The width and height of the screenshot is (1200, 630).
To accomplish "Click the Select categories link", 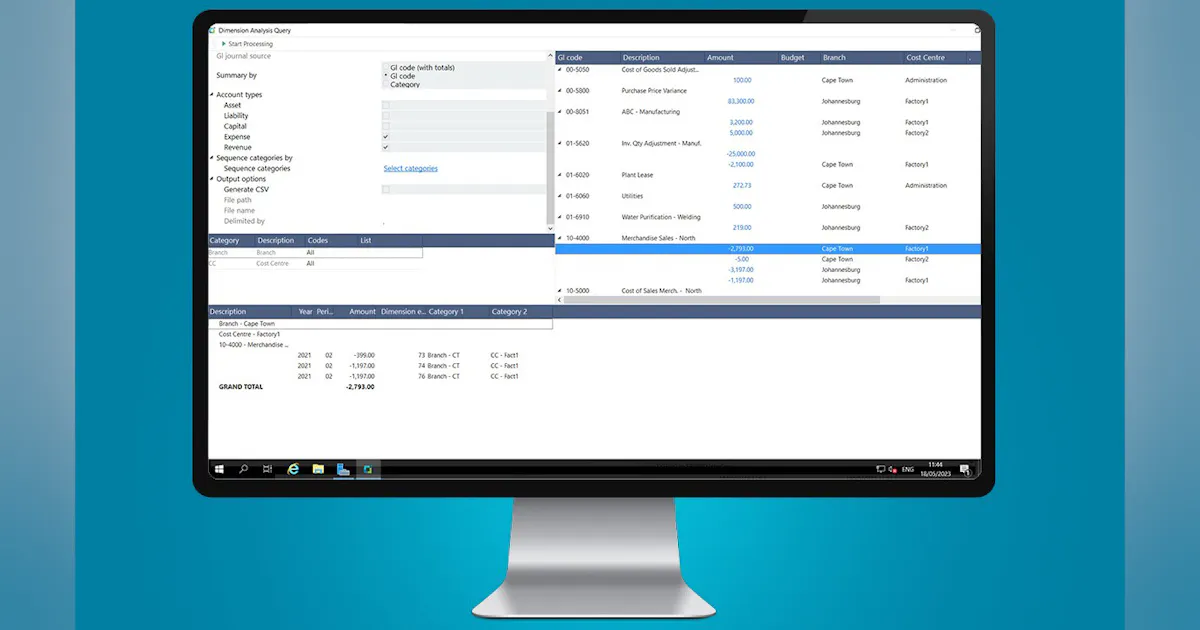I will point(410,168).
